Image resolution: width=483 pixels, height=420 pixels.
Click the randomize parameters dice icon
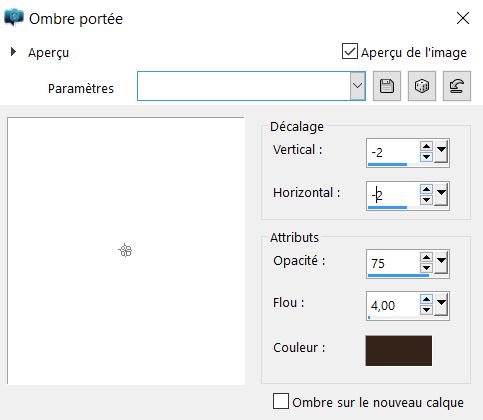[x=422, y=86]
